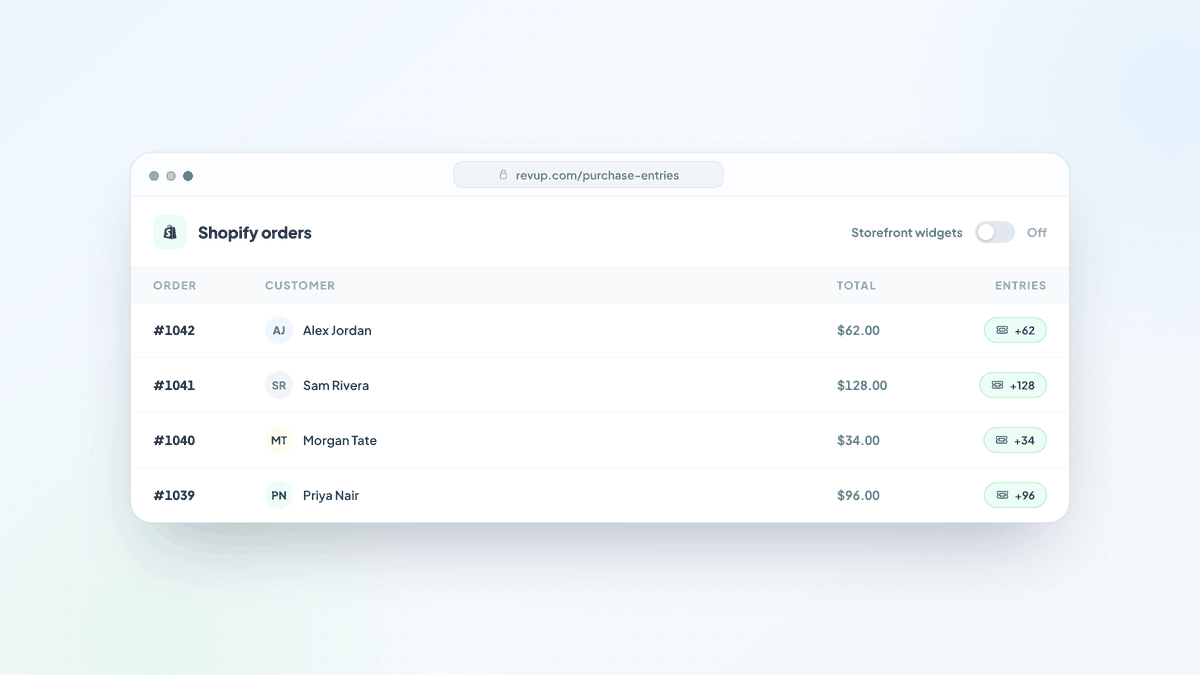Click the first gray window control dot

point(154,176)
